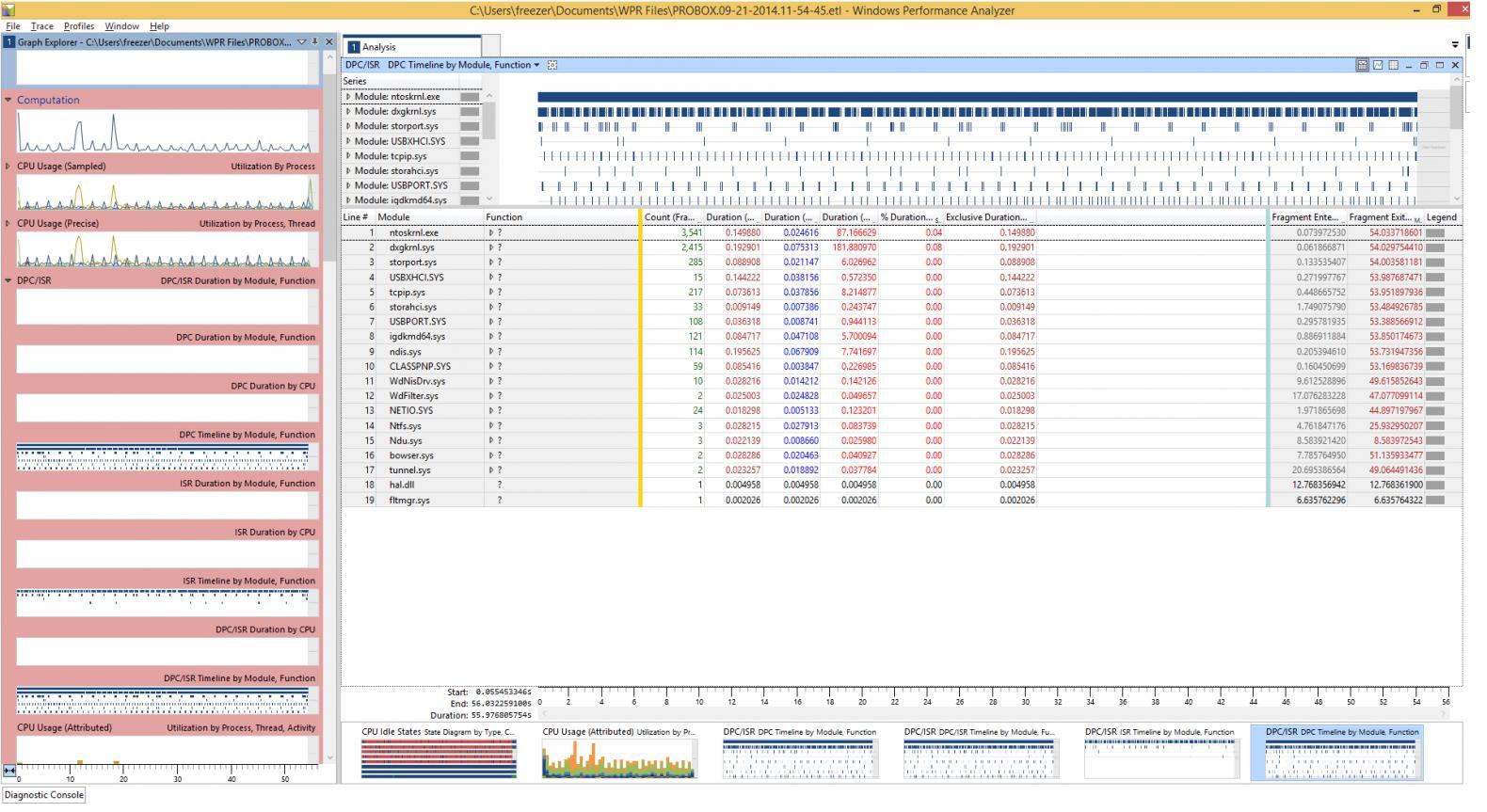Image resolution: width=1487 pixels, height=812 pixels.
Task: Open the Diagnostic Console
Action: click(44, 795)
